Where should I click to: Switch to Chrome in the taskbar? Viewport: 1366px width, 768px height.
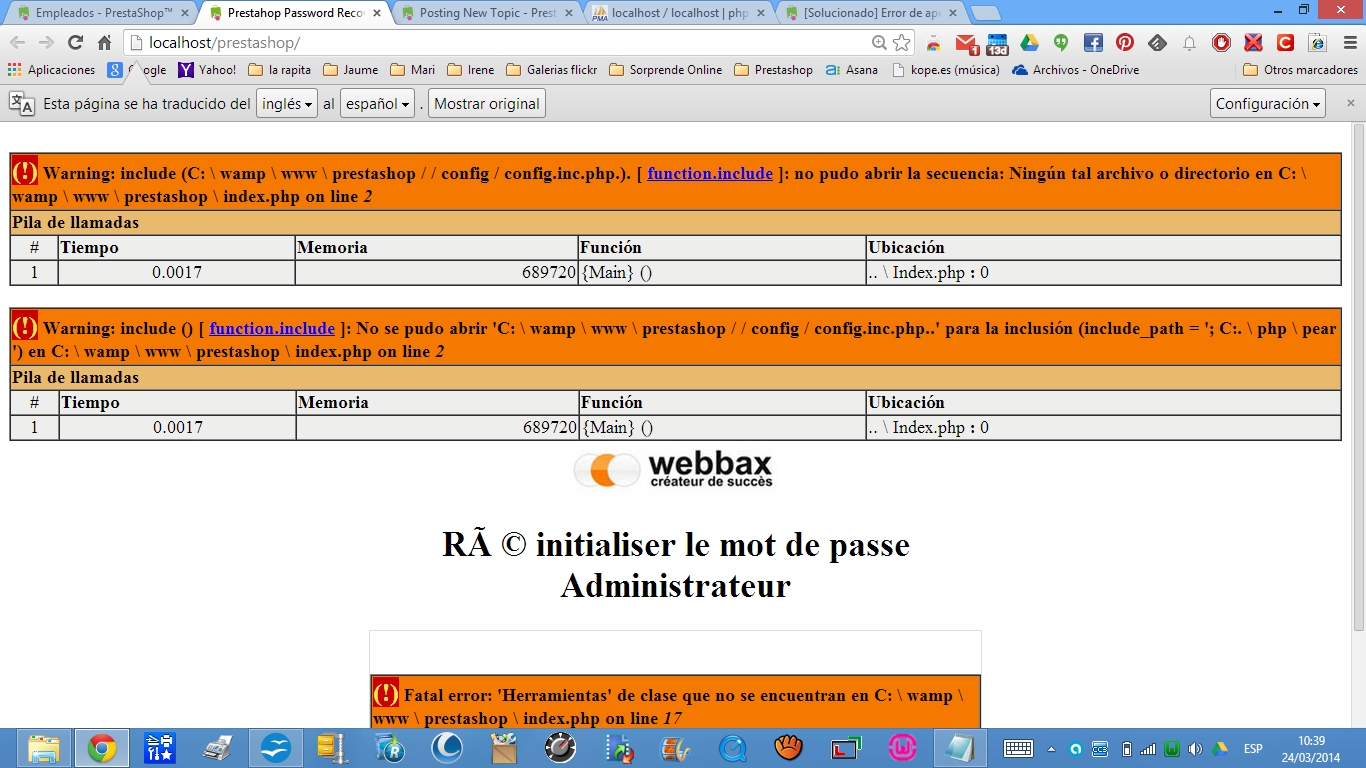pyautogui.click(x=102, y=748)
